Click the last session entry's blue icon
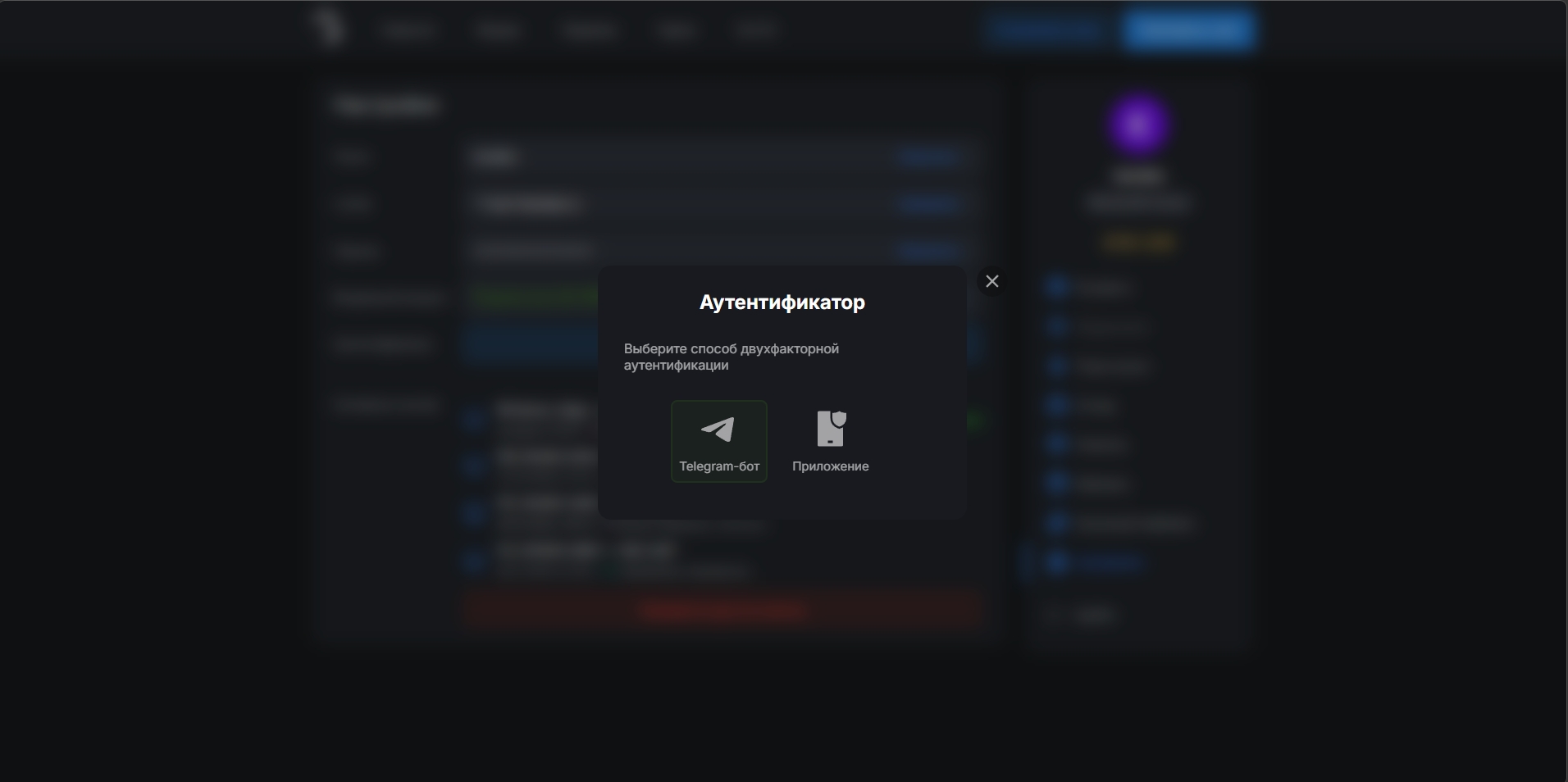 474,561
